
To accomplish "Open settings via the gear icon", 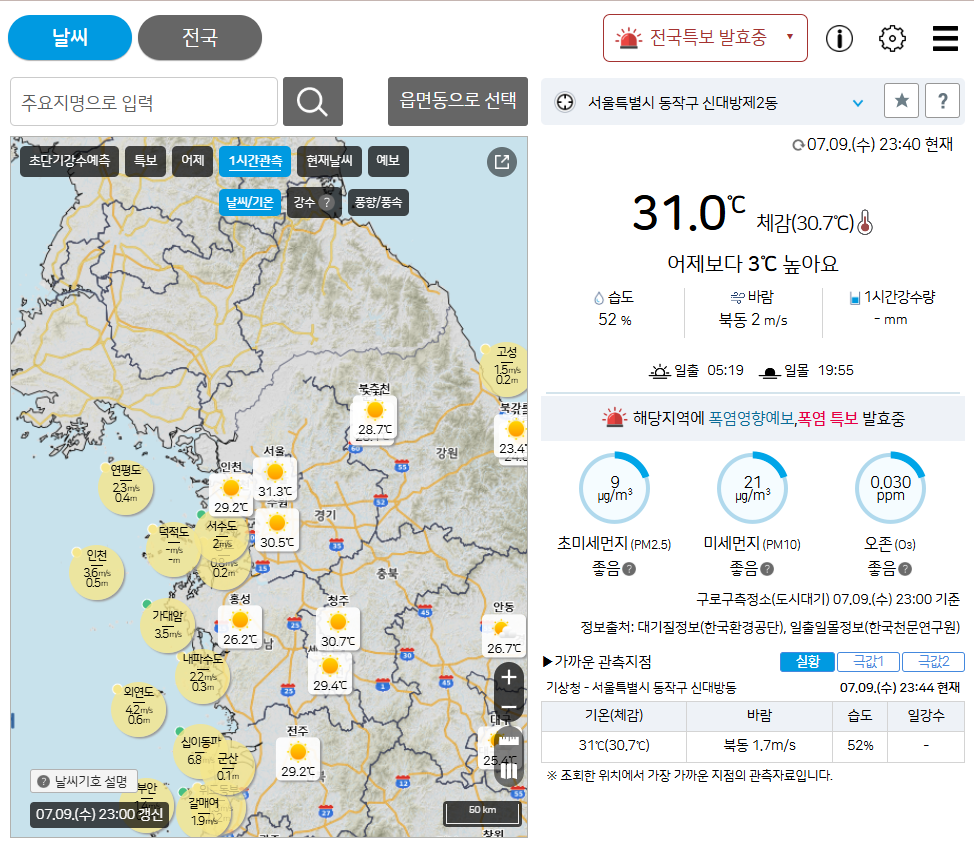I will (891, 39).
